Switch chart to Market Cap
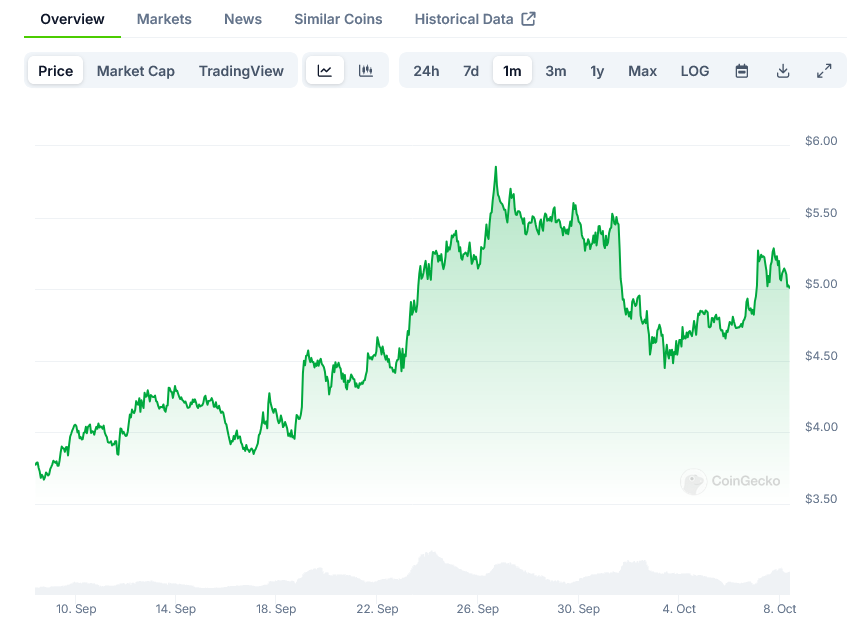This screenshot has width=847, height=628. point(136,71)
